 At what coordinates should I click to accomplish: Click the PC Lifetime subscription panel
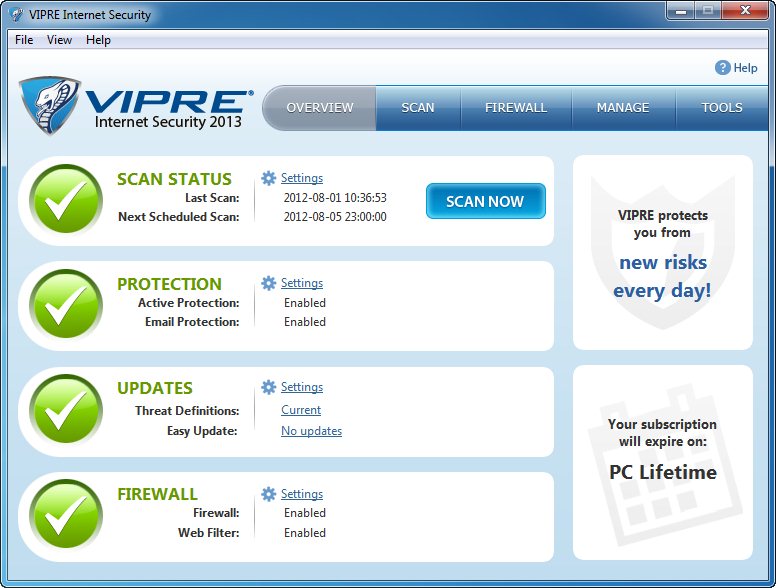click(663, 463)
